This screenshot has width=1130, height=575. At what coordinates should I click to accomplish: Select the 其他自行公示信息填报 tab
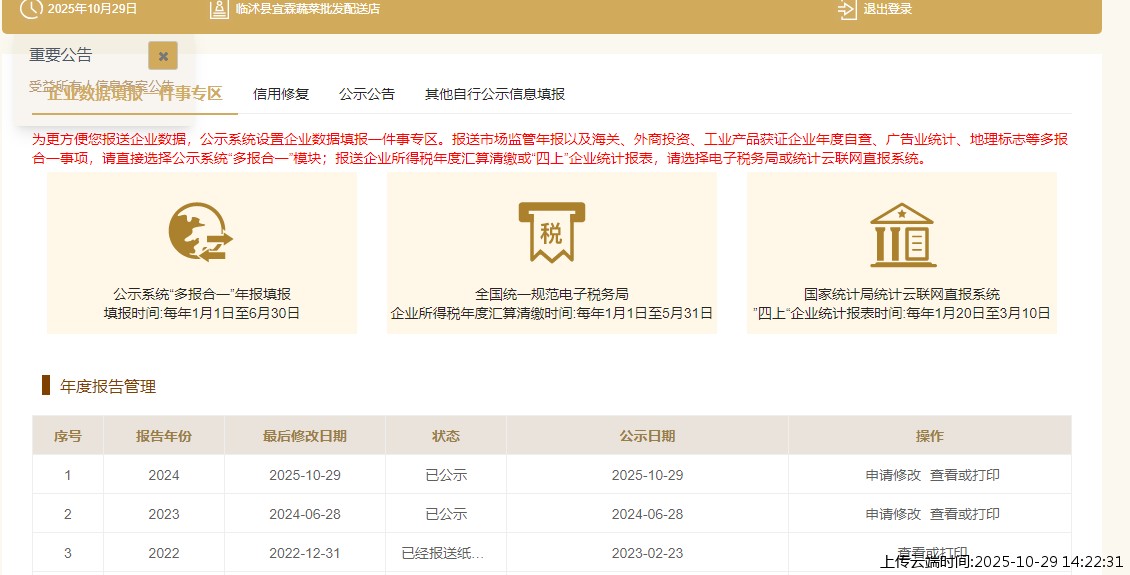point(495,94)
